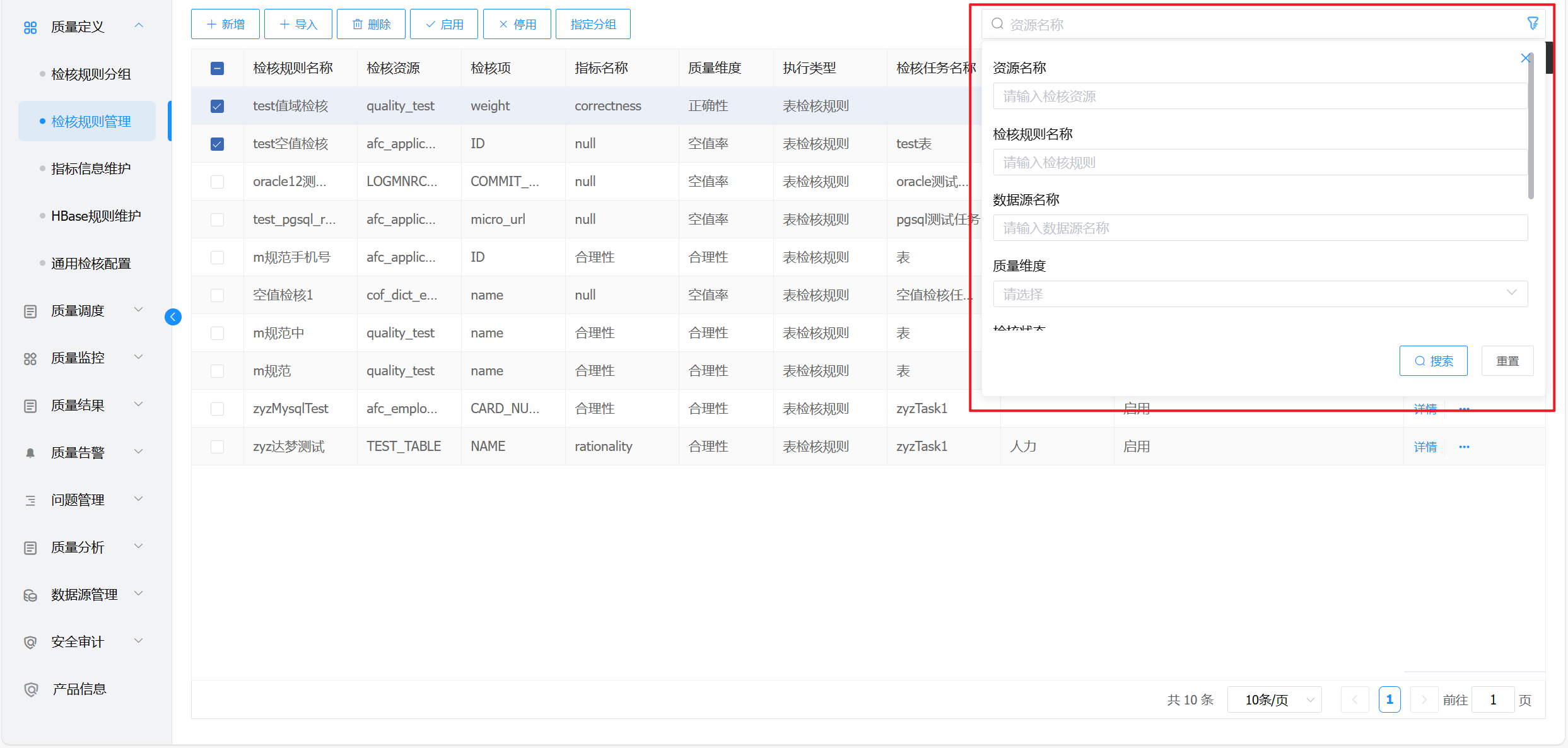Open 指标信息维护 in sidebar
Screen dimensions: 1568x748
pos(91,168)
